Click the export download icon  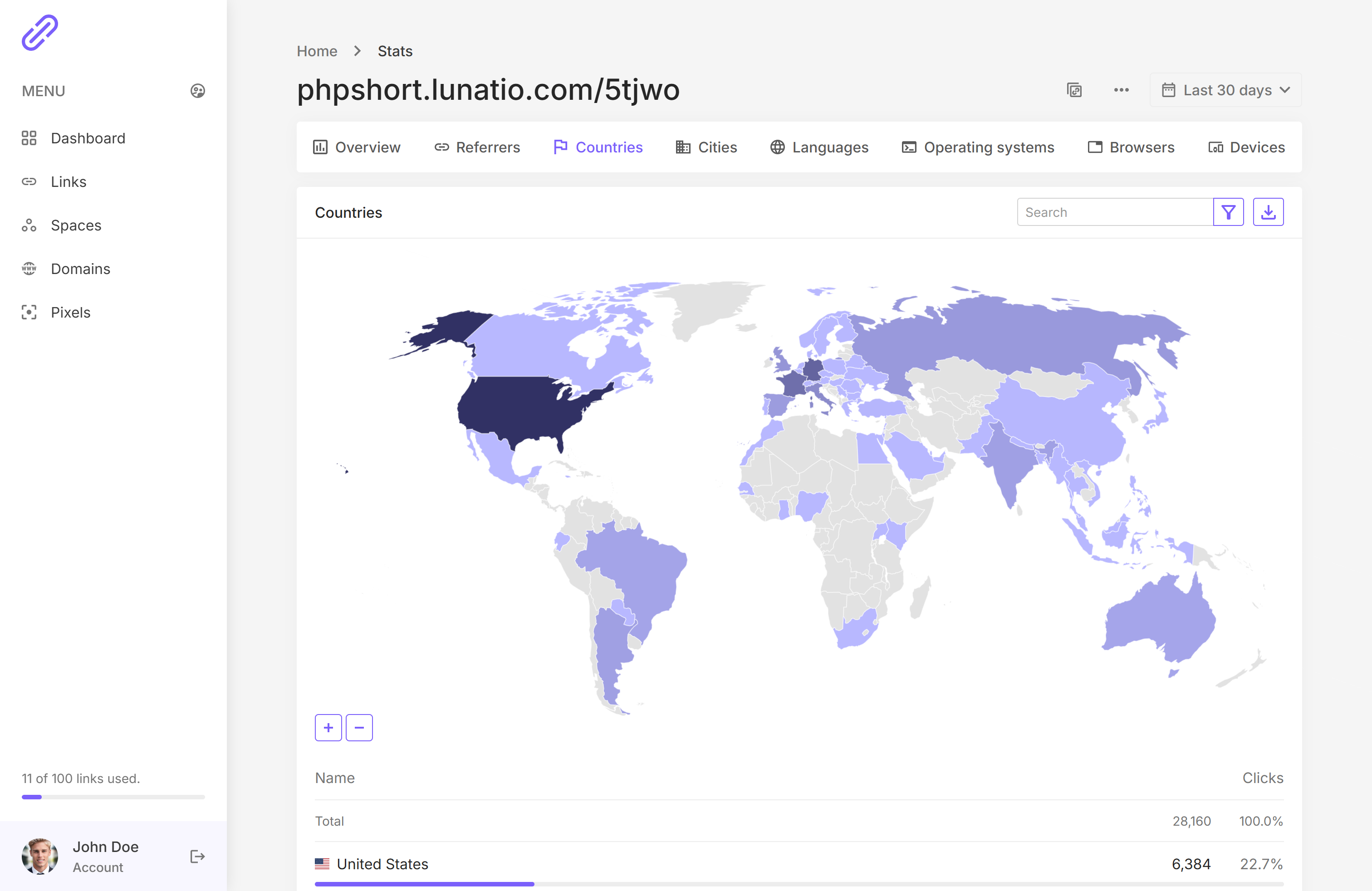[1268, 213]
